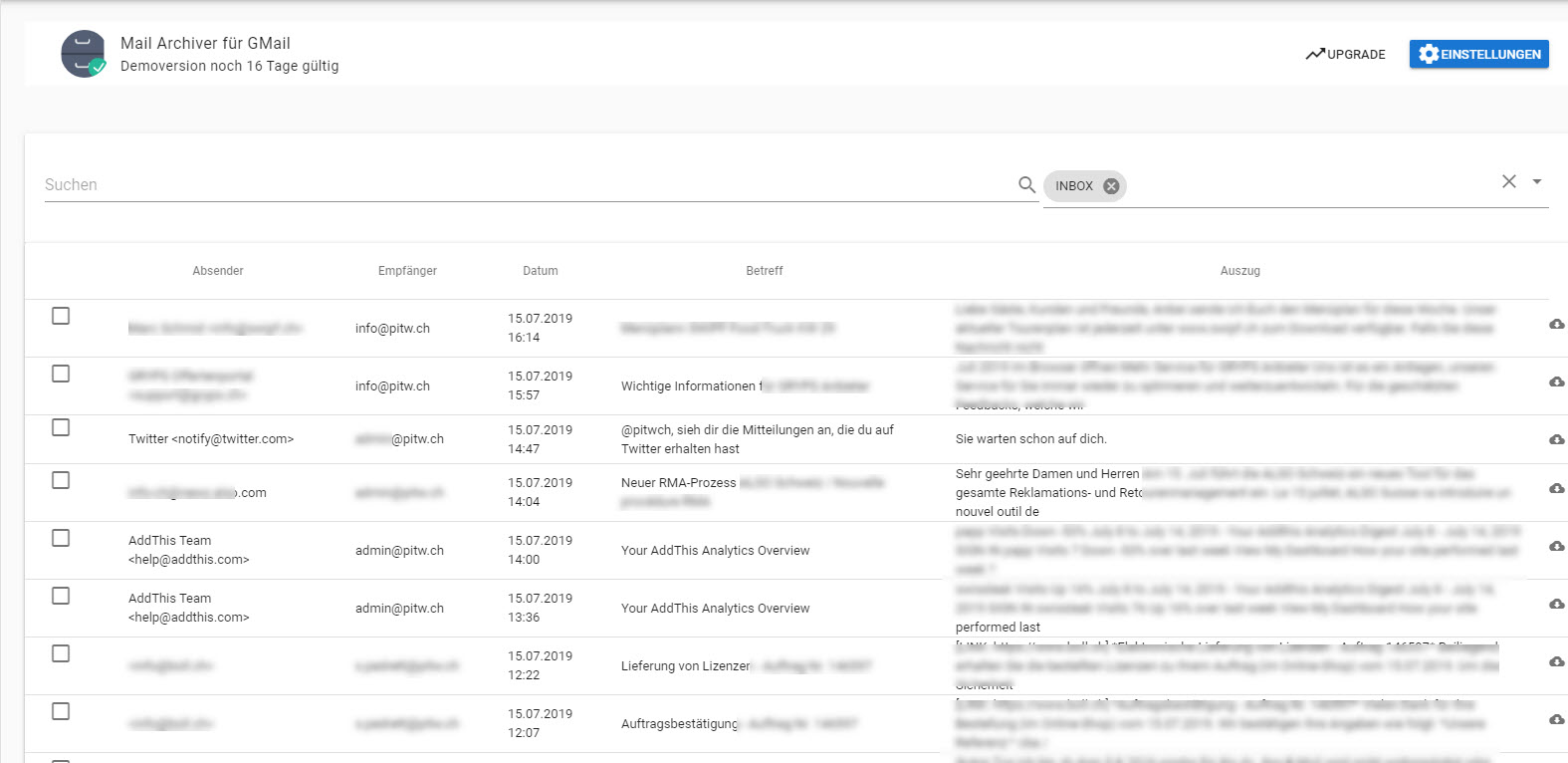Select checkbox for AddThis 14:00 email
Viewport: 1568px width, 763px height.
point(61,538)
